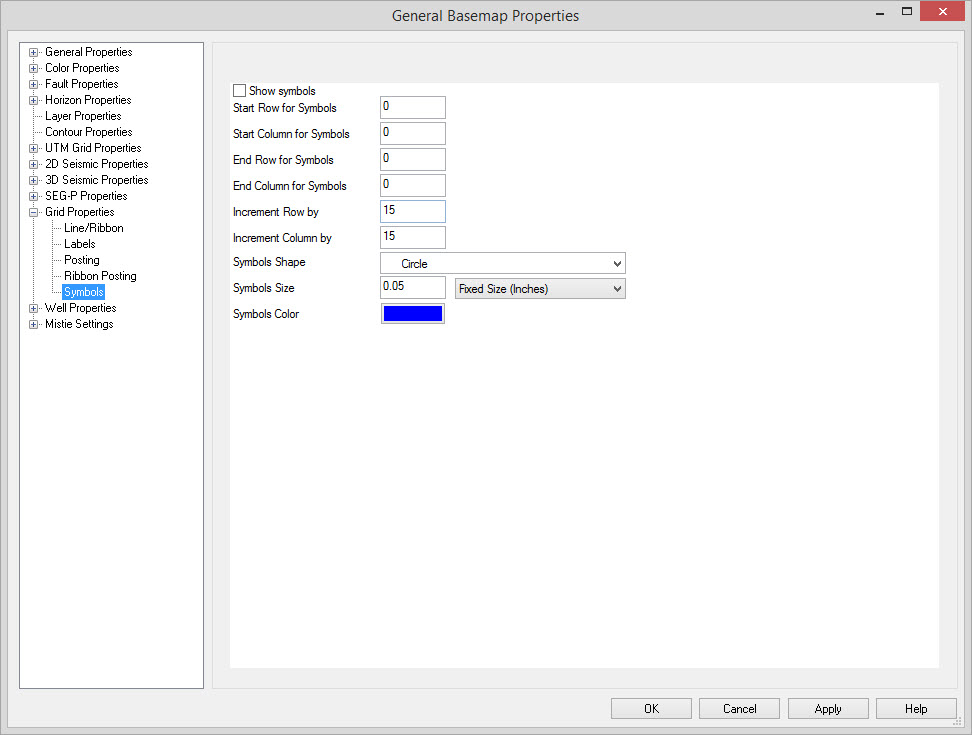Expand the Mistie Settings node
972x735 pixels.
[34, 324]
